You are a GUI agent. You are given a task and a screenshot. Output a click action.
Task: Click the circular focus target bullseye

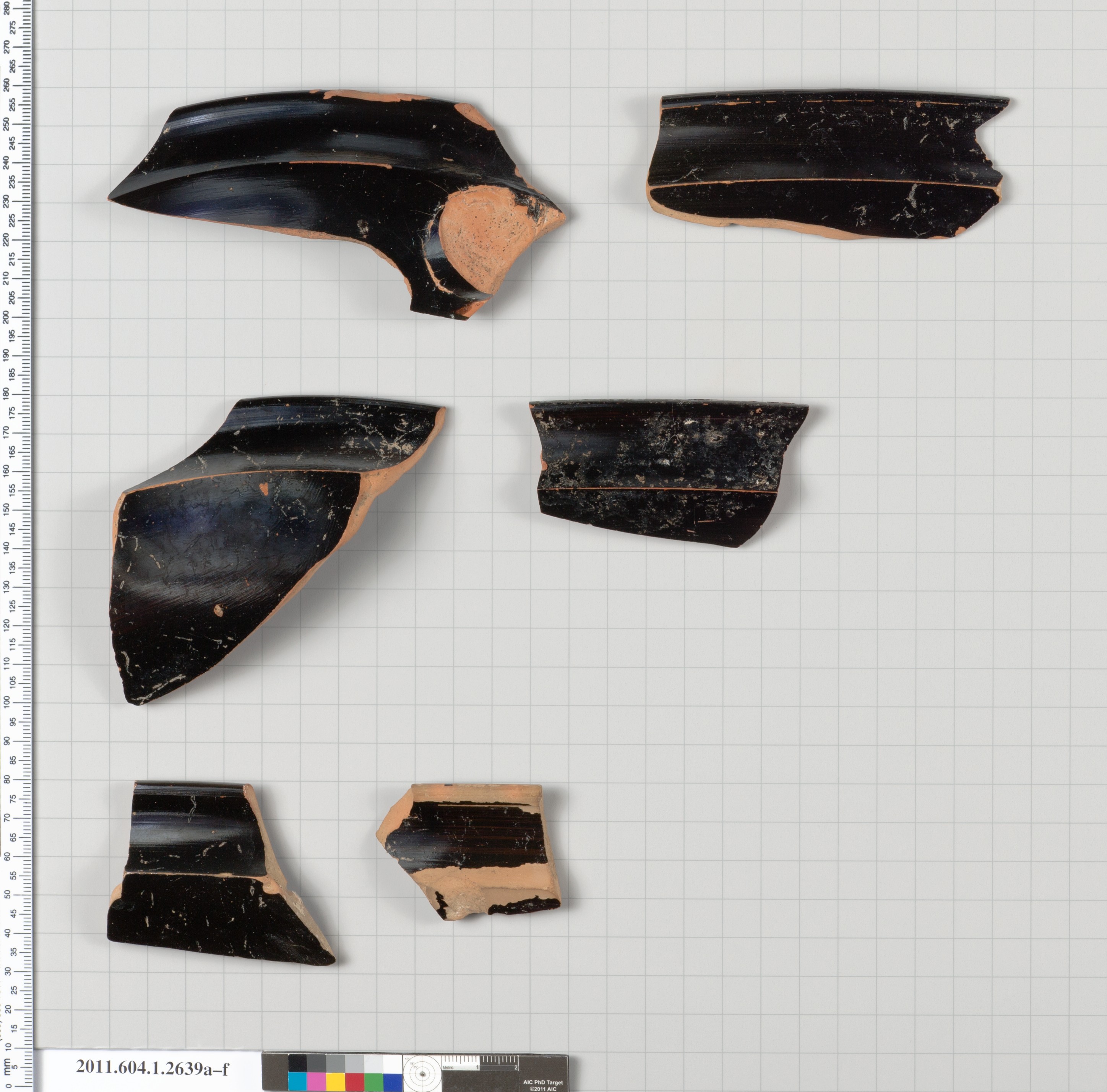point(422,1074)
